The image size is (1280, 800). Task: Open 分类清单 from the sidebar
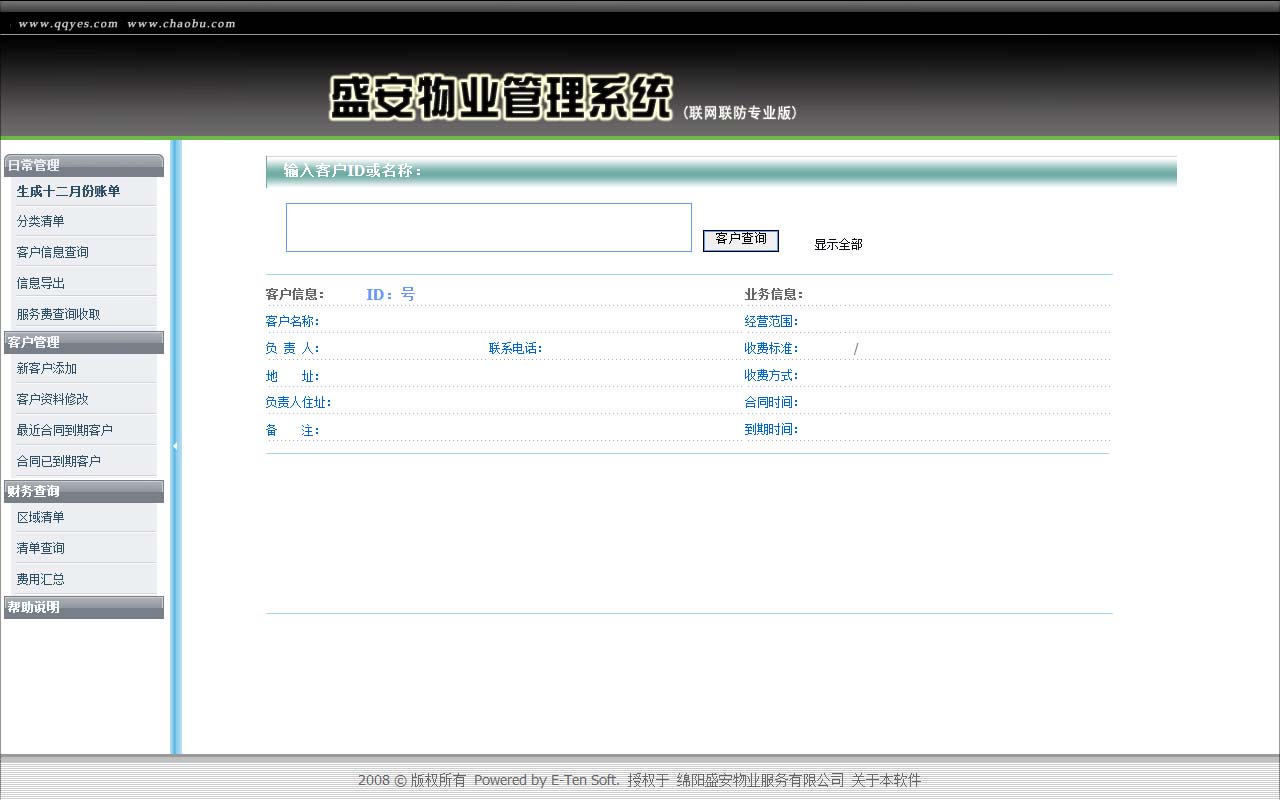point(41,221)
